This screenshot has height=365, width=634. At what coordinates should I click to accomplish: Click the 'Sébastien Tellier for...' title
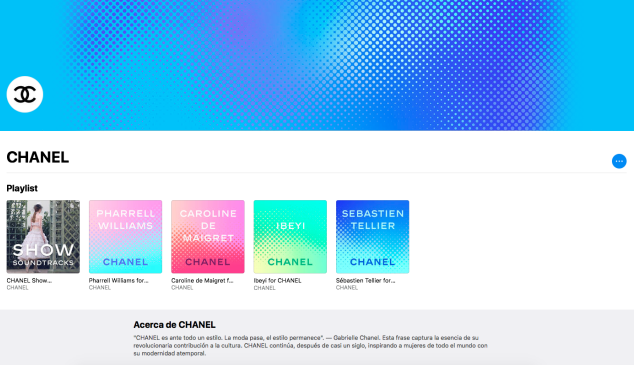click(366, 281)
